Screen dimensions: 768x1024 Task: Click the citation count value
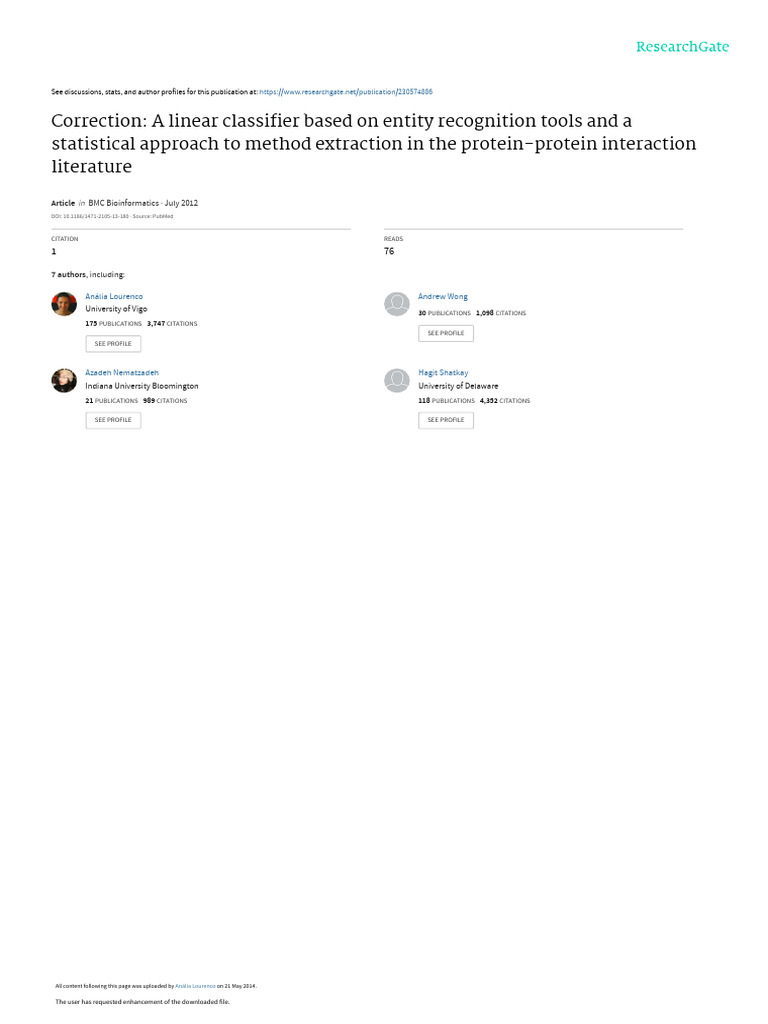(54, 252)
